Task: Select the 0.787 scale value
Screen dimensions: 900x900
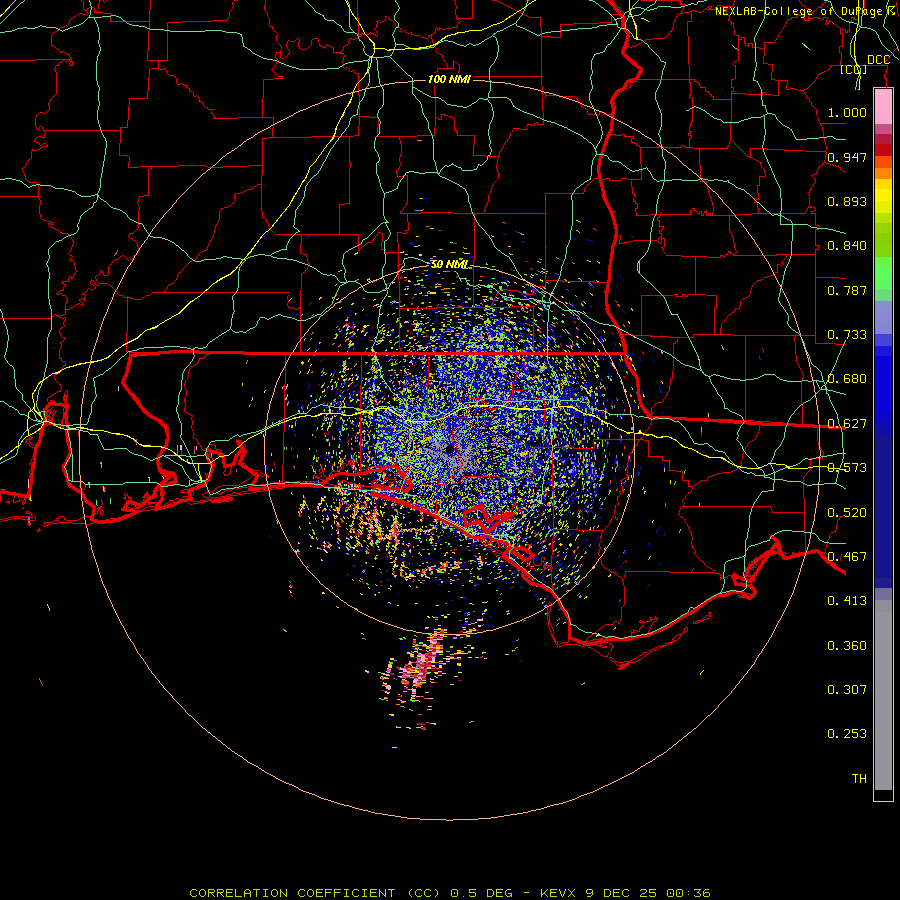Action: [x=847, y=290]
